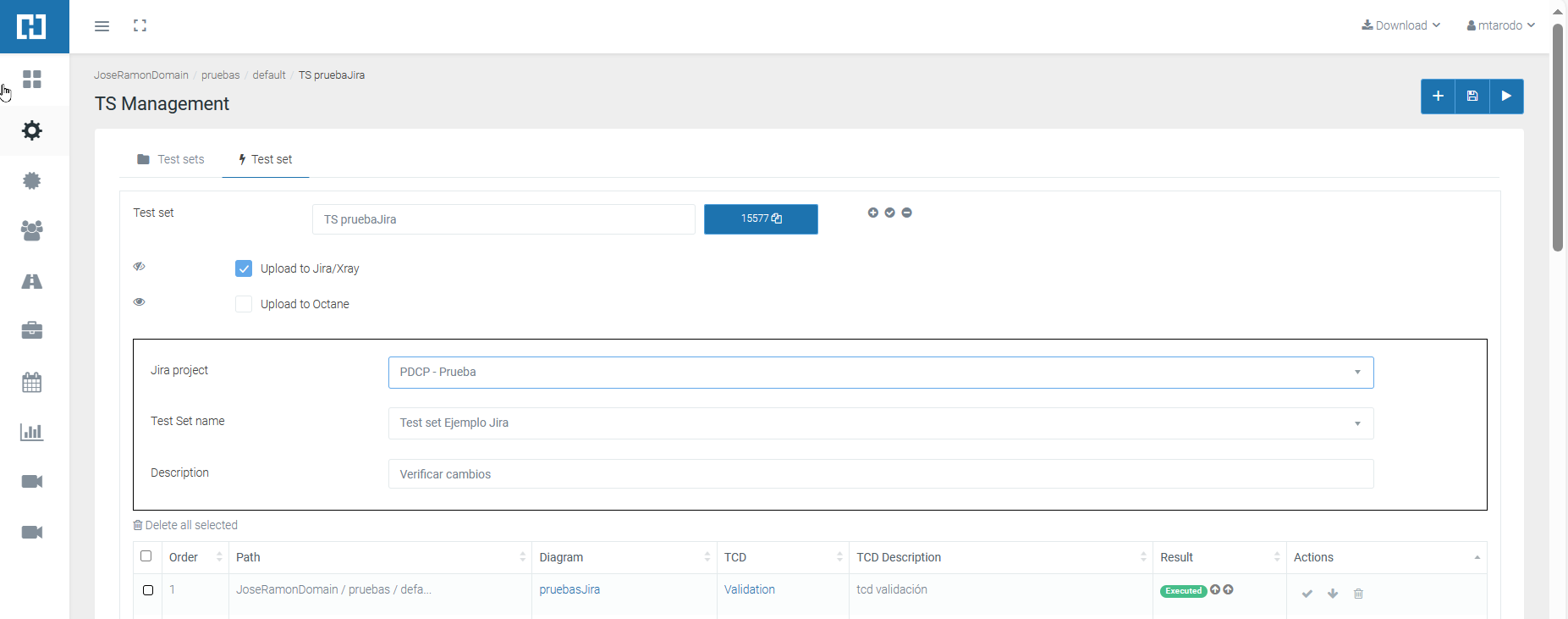Screen dimensions: 1568x619
Task: Open the Test Set name dropdown
Action: [880, 423]
